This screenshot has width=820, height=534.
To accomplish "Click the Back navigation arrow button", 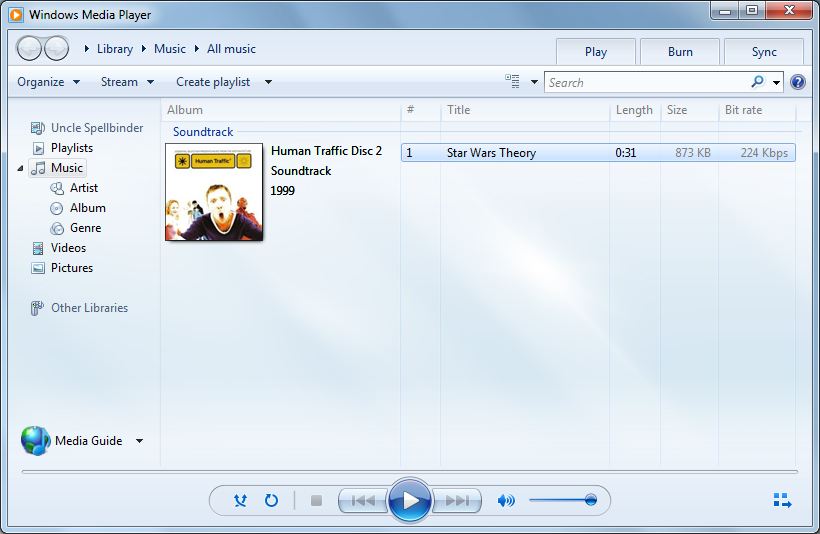I will point(29,49).
